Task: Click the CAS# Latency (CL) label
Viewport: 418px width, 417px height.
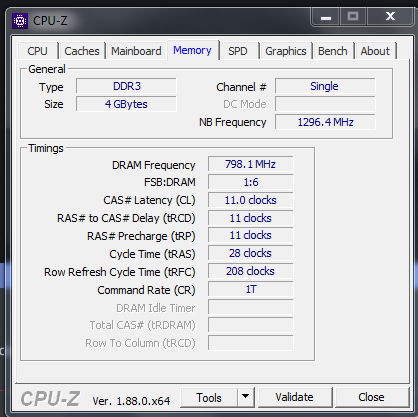Action: pos(149,200)
